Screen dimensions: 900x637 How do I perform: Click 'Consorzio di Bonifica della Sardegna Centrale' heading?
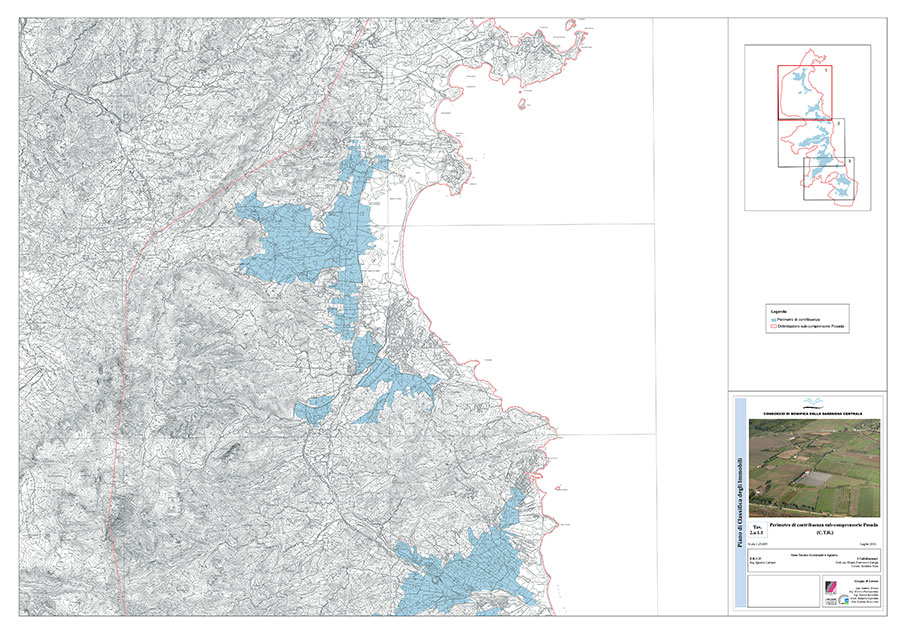click(812, 413)
